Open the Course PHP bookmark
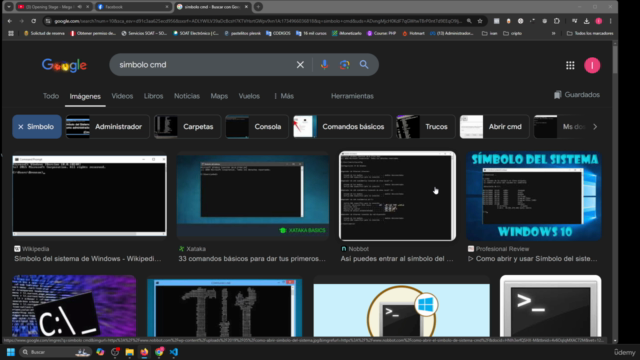 (x=382, y=33)
